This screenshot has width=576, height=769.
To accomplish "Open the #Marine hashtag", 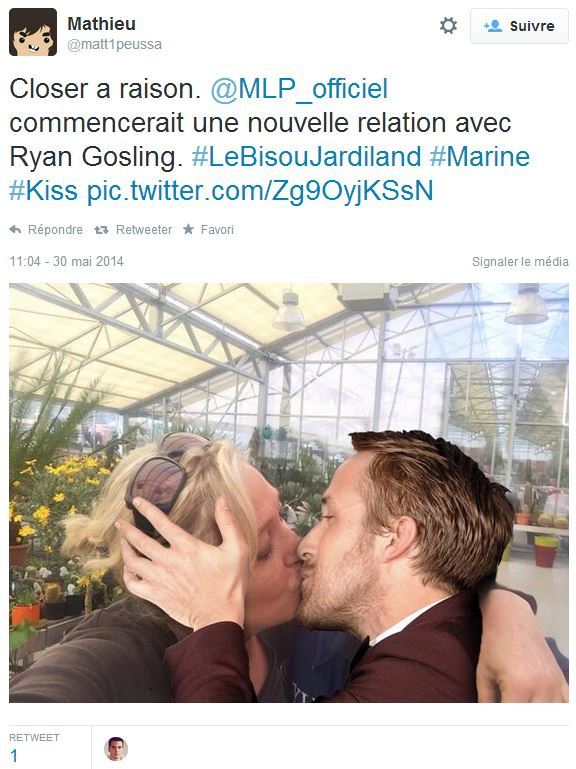I will pyautogui.click(x=480, y=157).
